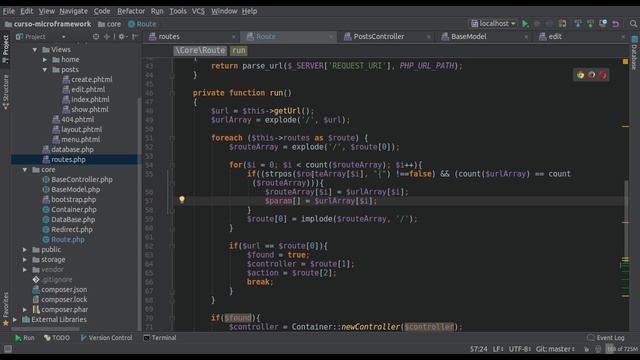Click the scroll from source target icon
Viewport: 640px width, 360px height.
click(x=96, y=37)
